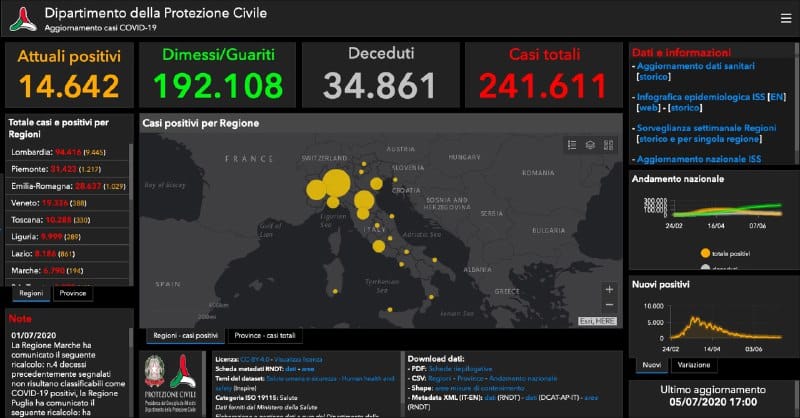The image size is (800, 418).
Task: Zoom in on the map
Action: [609, 289]
